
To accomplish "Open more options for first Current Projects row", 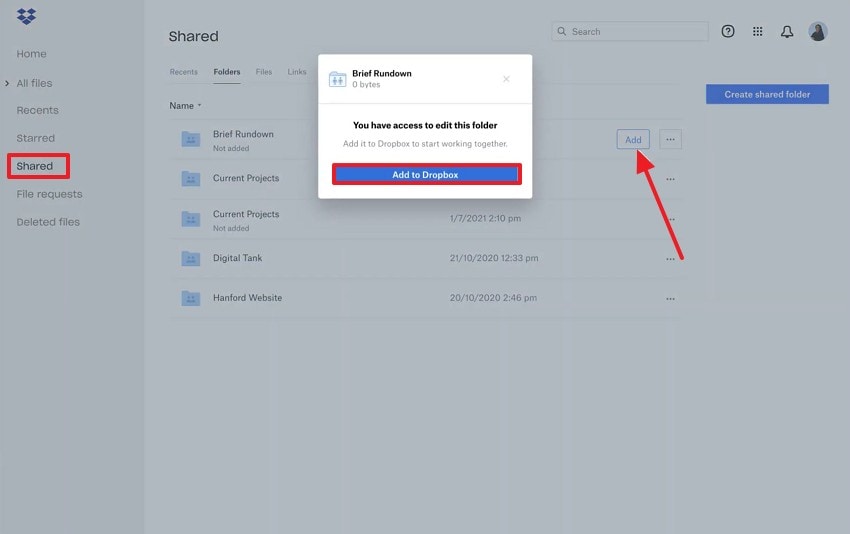I will pyautogui.click(x=670, y=179).
